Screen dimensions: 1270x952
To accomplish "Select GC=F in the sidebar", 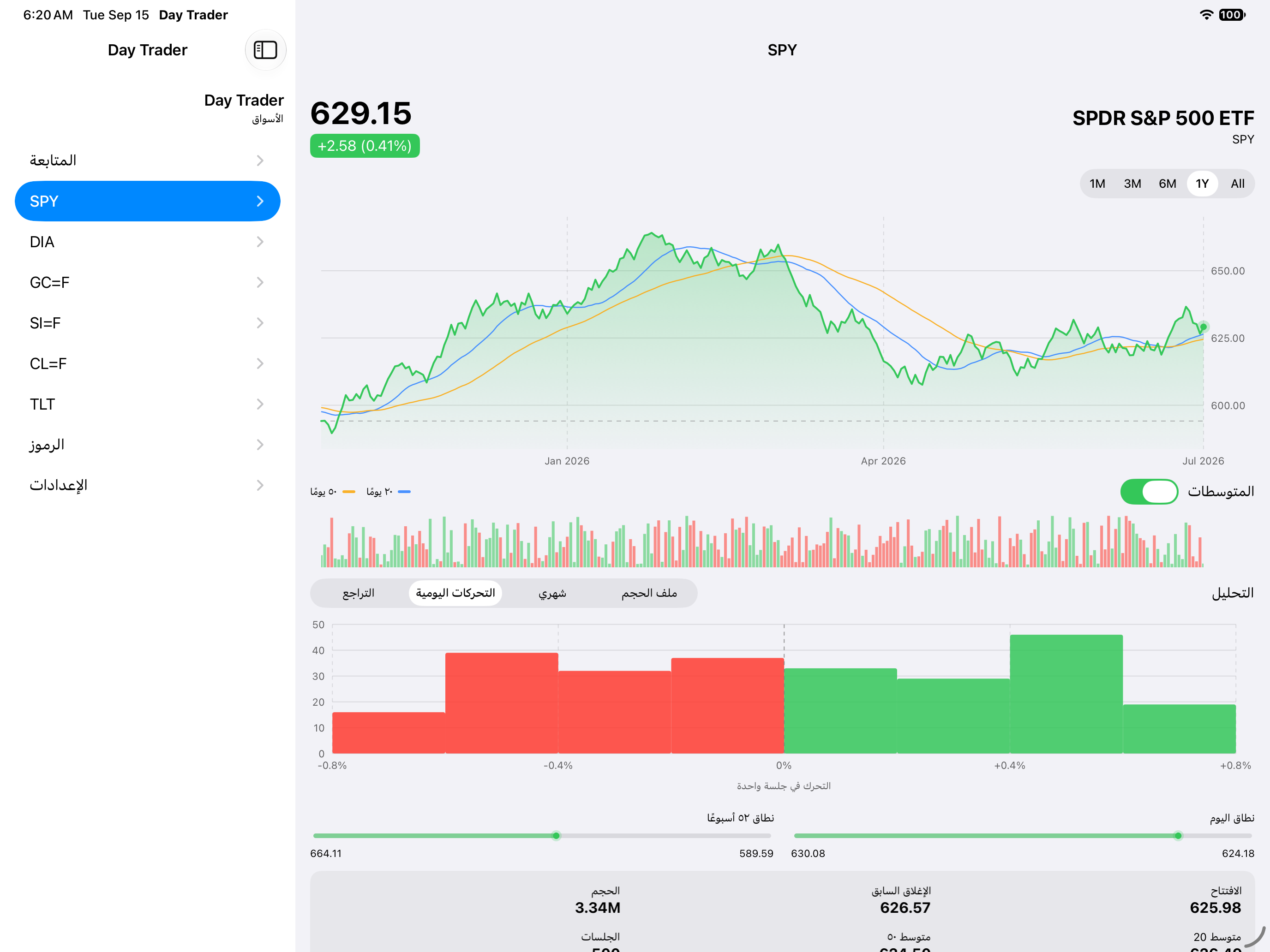I will click(148, 282).
